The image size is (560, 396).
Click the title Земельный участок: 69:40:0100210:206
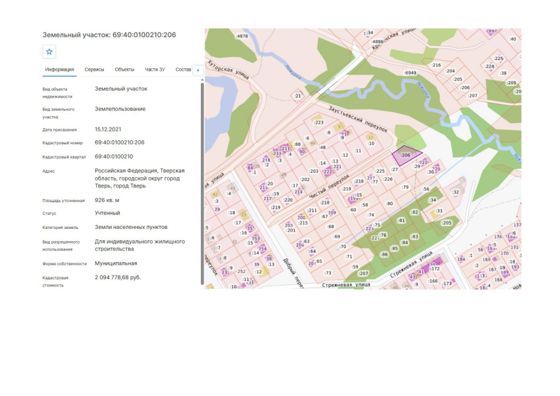109,35
